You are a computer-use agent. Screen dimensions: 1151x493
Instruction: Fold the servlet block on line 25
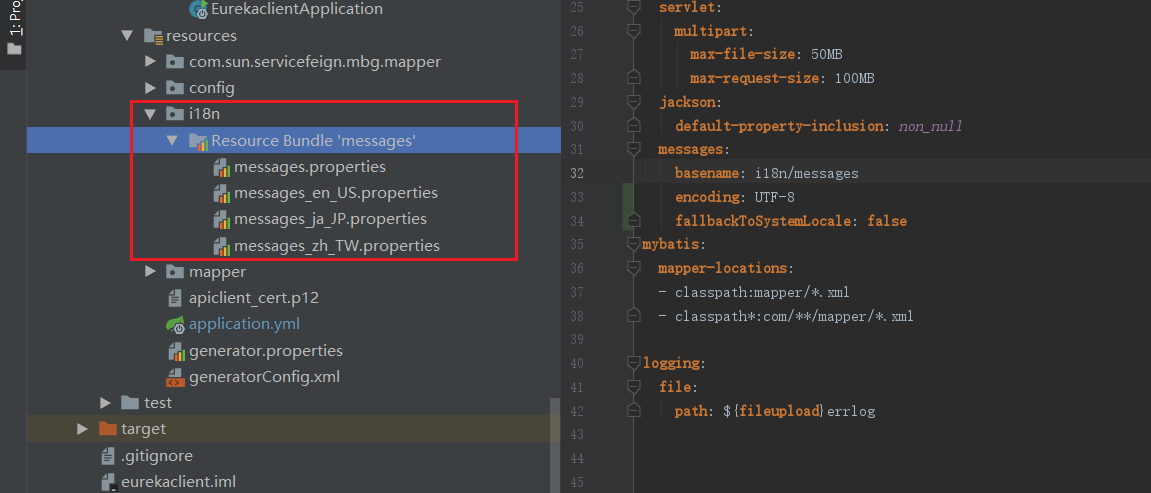pos(634,7)
